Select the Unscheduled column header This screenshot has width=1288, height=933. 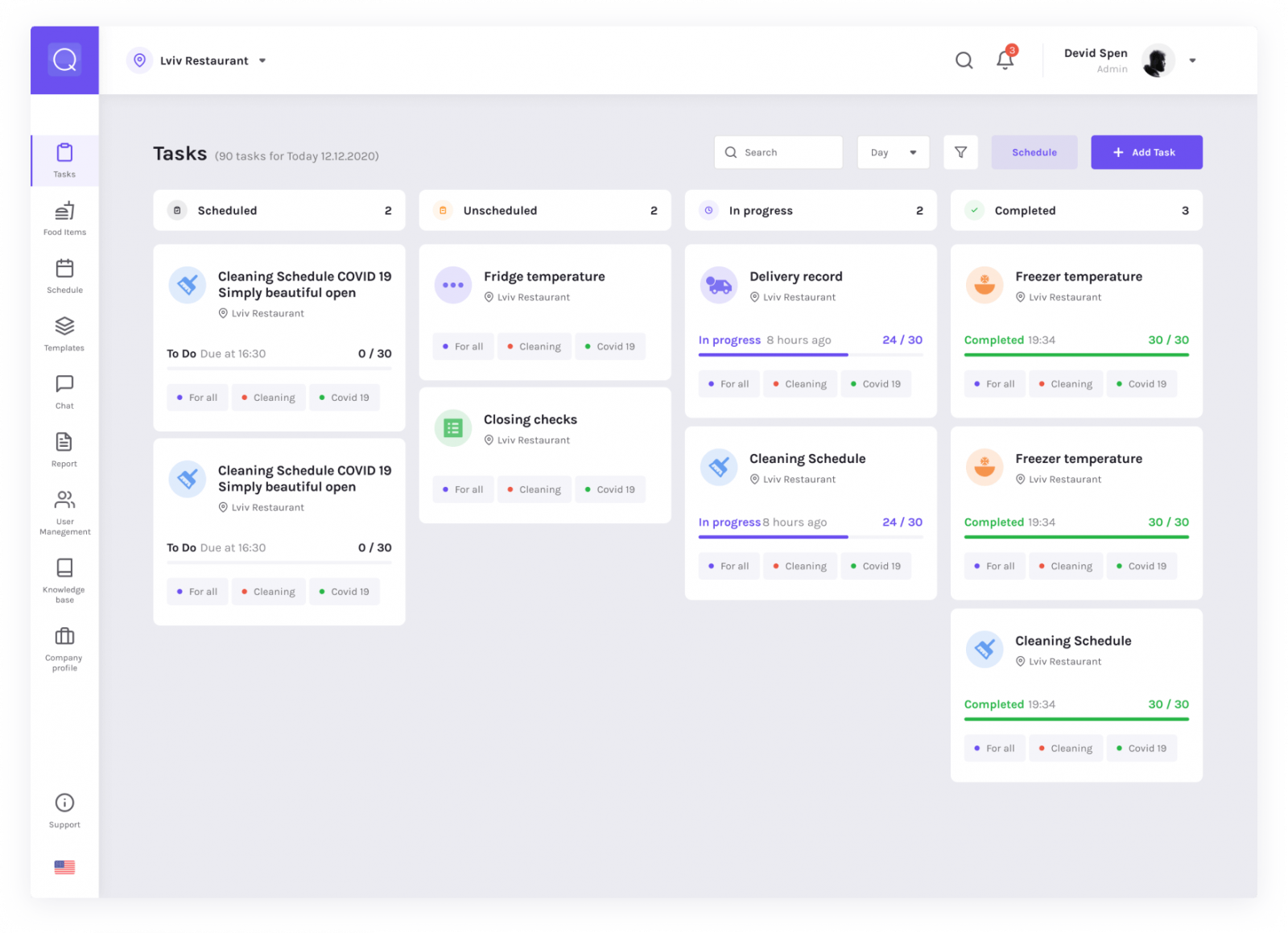[545, 210]
